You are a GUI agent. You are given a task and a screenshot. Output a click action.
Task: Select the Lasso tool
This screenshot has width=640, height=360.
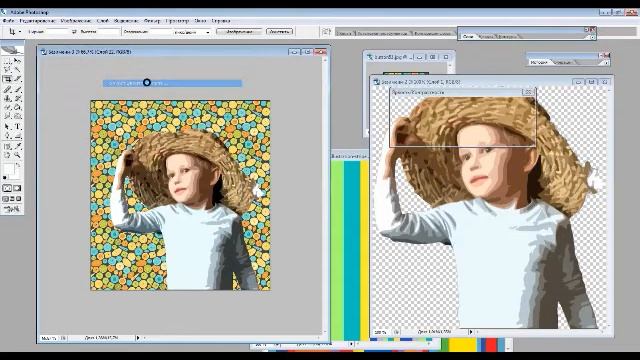(7, 69)
